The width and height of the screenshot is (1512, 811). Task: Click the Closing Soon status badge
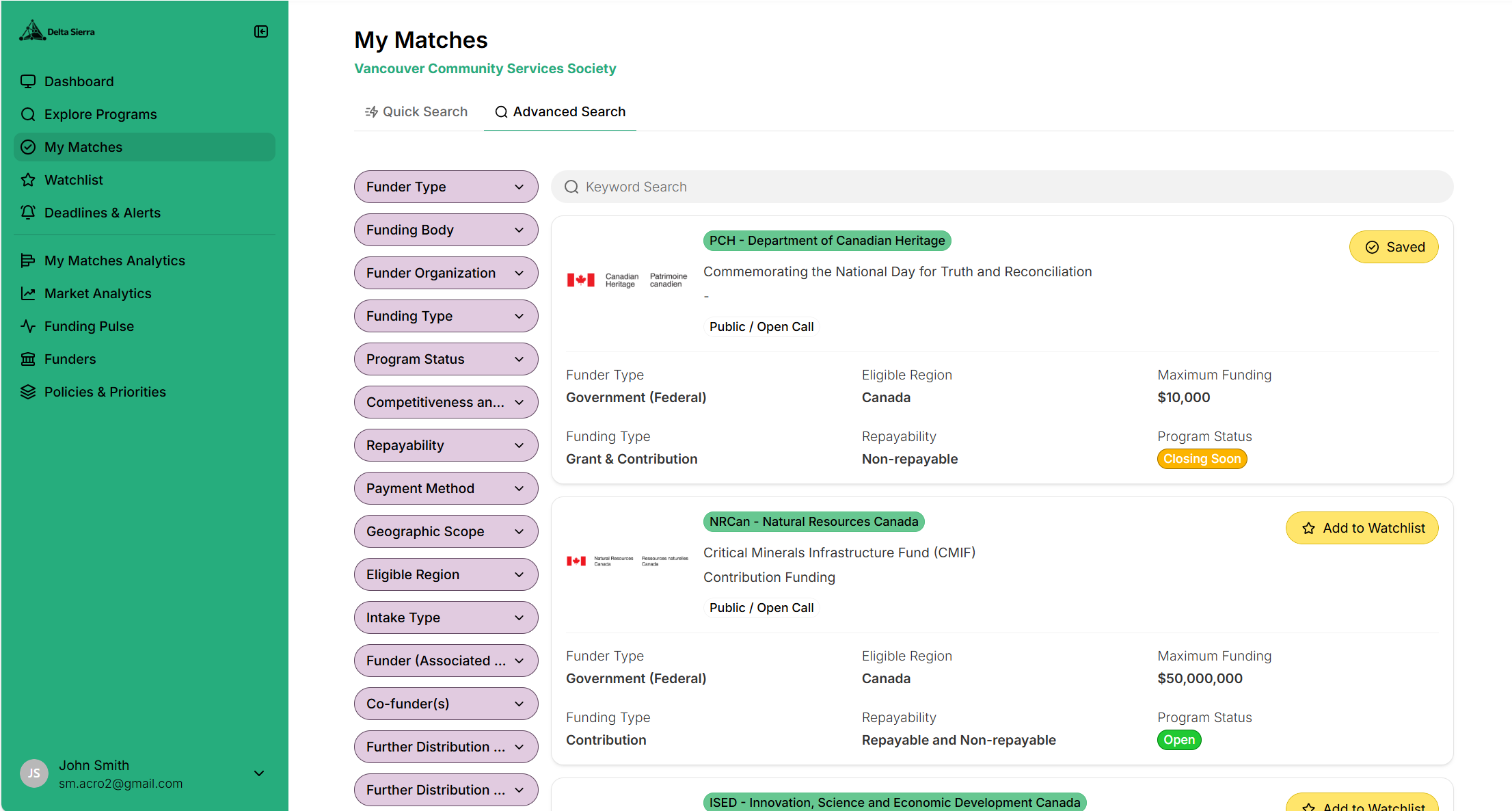click(x=1202, y=459)
